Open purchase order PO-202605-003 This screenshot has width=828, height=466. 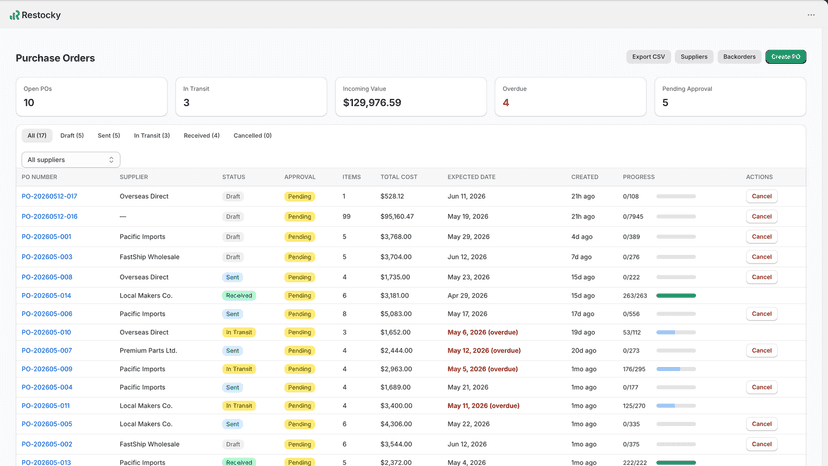pyautogui.click(x=47, y=257)
